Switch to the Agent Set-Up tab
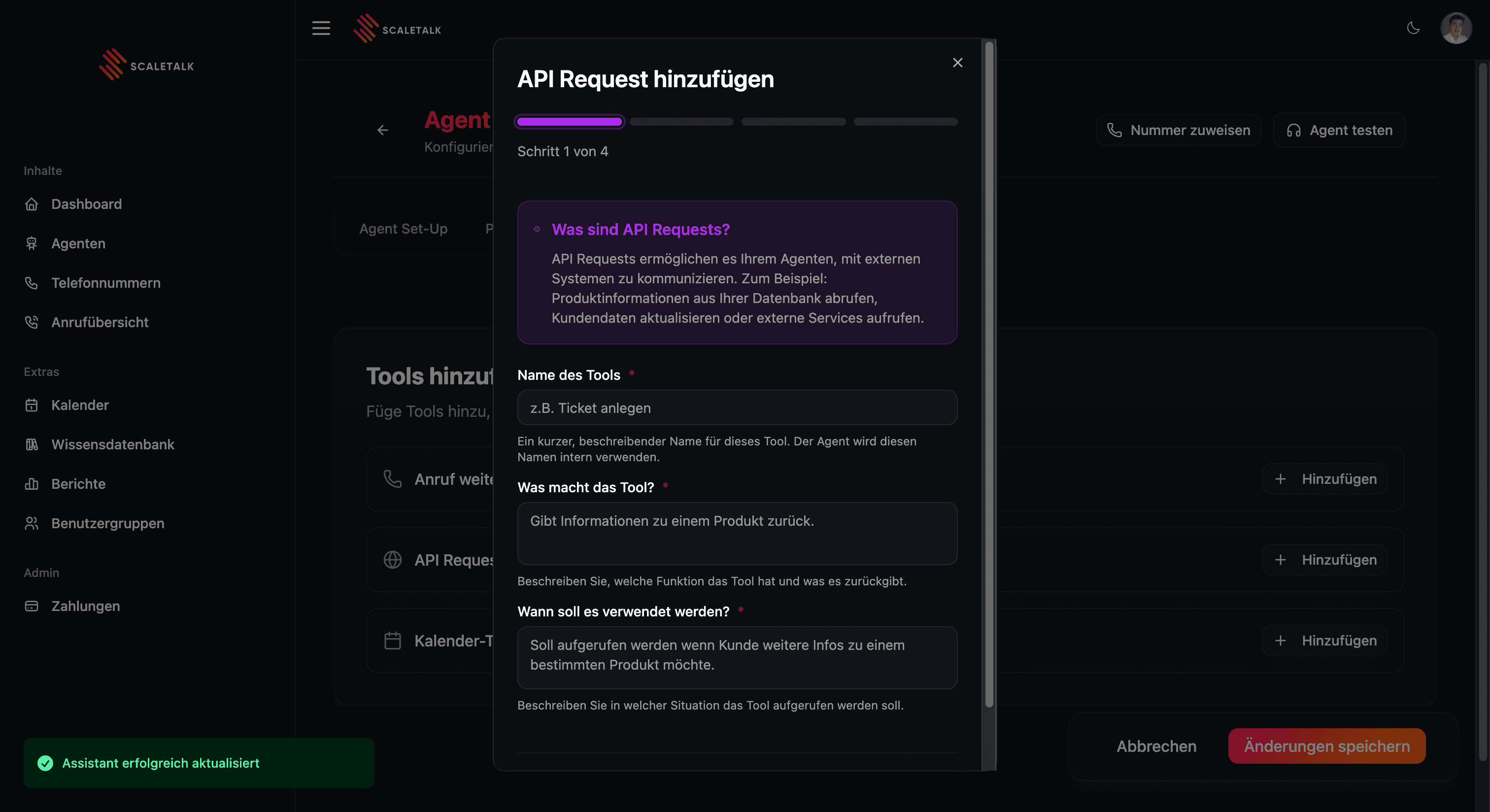Image resolution: width=1490 pixels, height=812 pixels. pos(403,229)
